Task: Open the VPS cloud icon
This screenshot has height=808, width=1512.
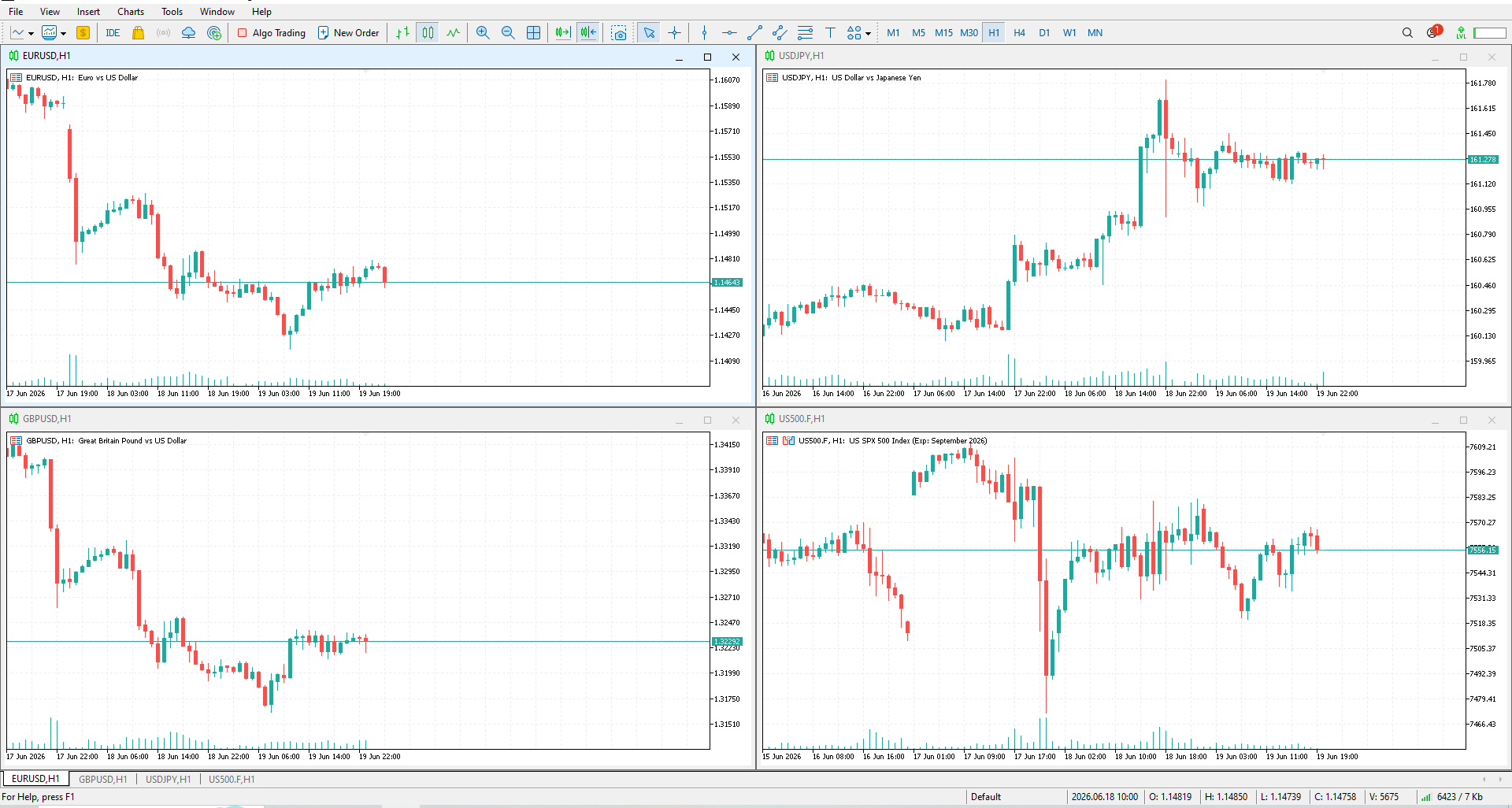Action: (x=188, y=32)
